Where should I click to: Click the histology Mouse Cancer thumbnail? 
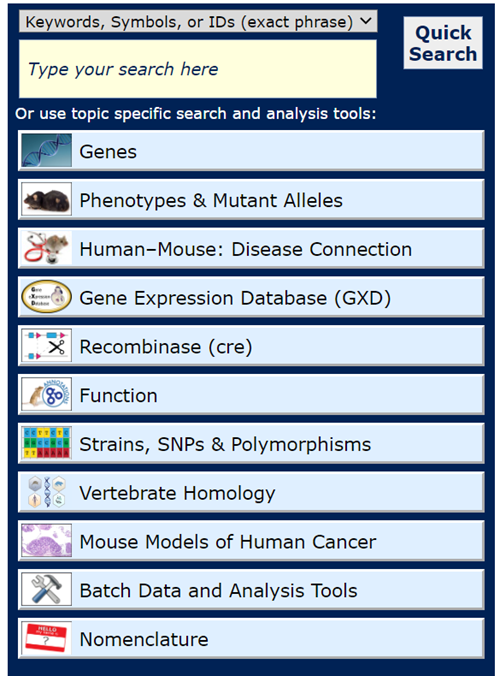point(47,540)
